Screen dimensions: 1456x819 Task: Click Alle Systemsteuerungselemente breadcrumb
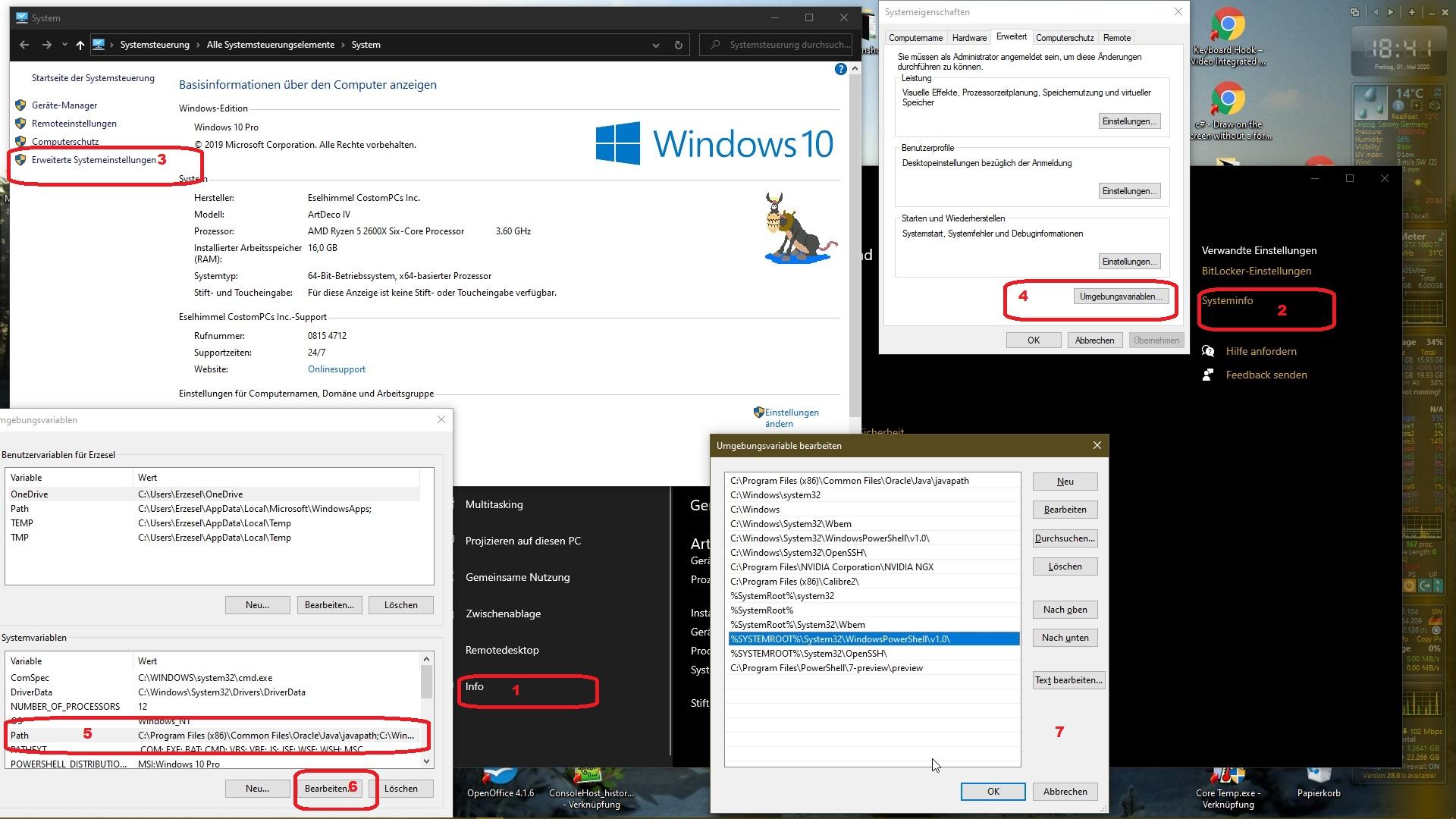click(x=270, y=45)
